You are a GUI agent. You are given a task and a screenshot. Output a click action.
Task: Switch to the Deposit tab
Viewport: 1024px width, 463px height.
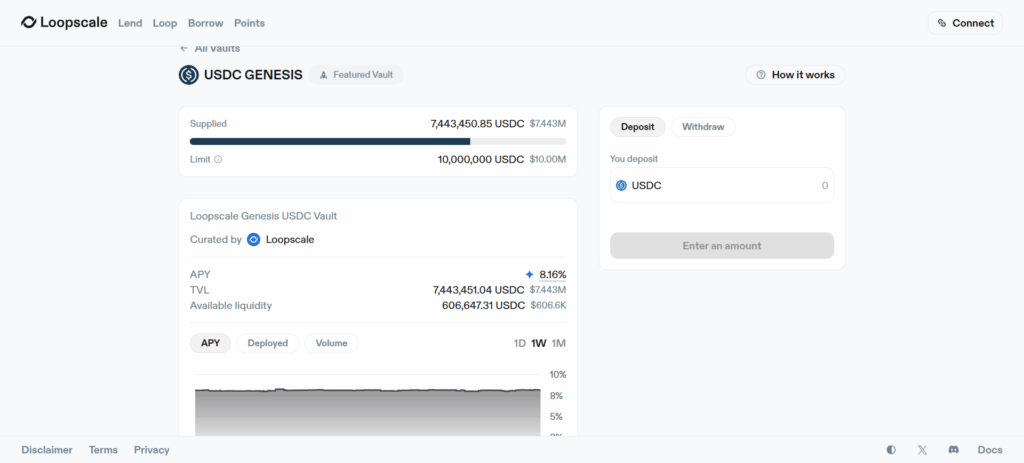click(x=637, y=127)
